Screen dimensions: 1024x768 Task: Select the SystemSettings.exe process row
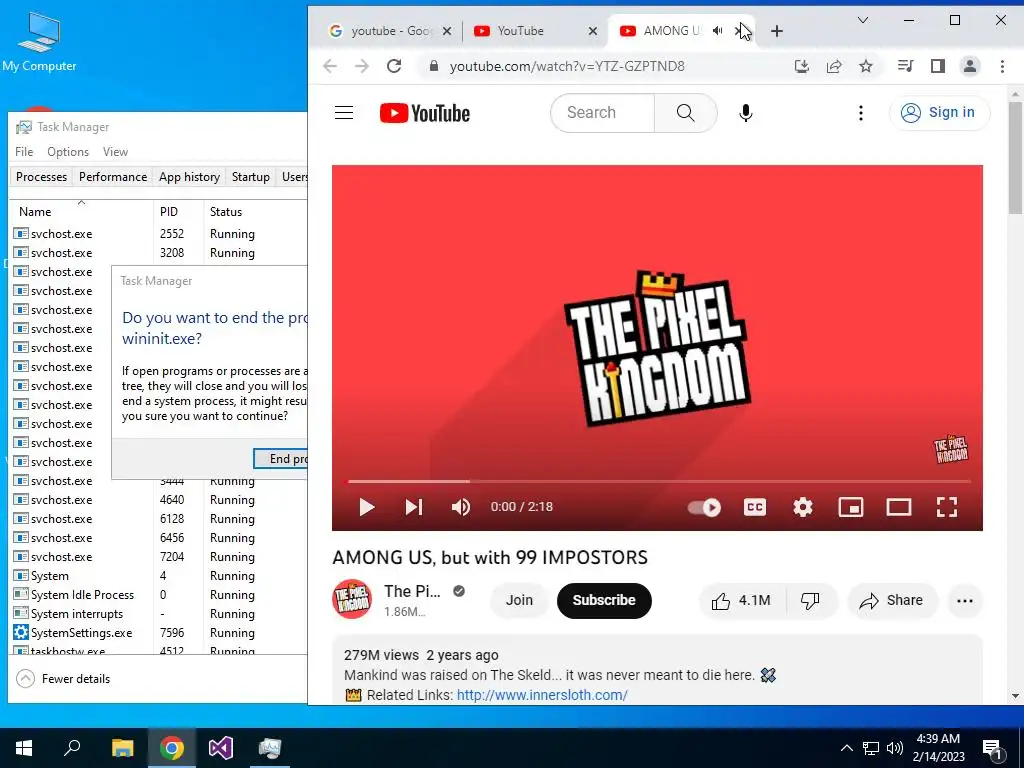(x=159, y=633)
